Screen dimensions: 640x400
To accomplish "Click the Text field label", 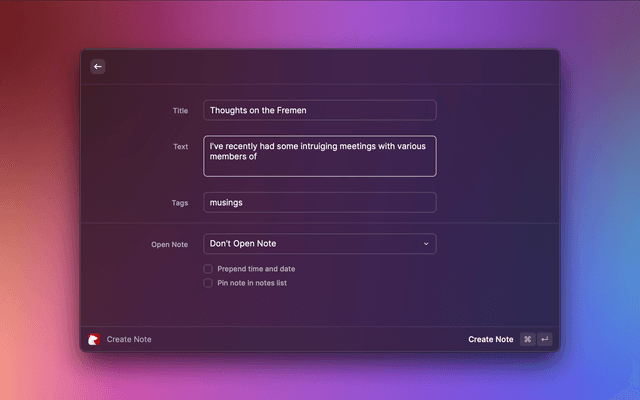I will (180, 147).
